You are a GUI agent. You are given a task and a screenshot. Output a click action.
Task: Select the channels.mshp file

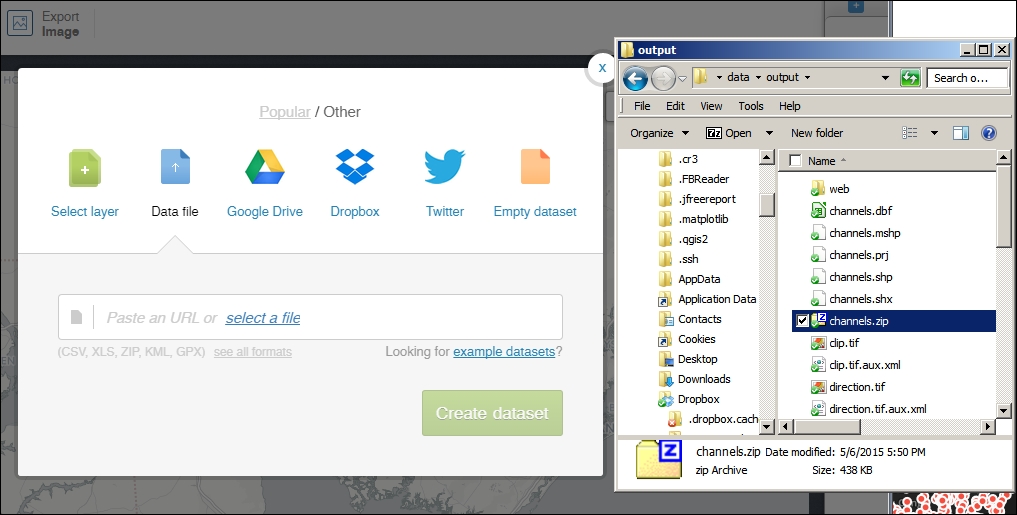coord(855,233)
